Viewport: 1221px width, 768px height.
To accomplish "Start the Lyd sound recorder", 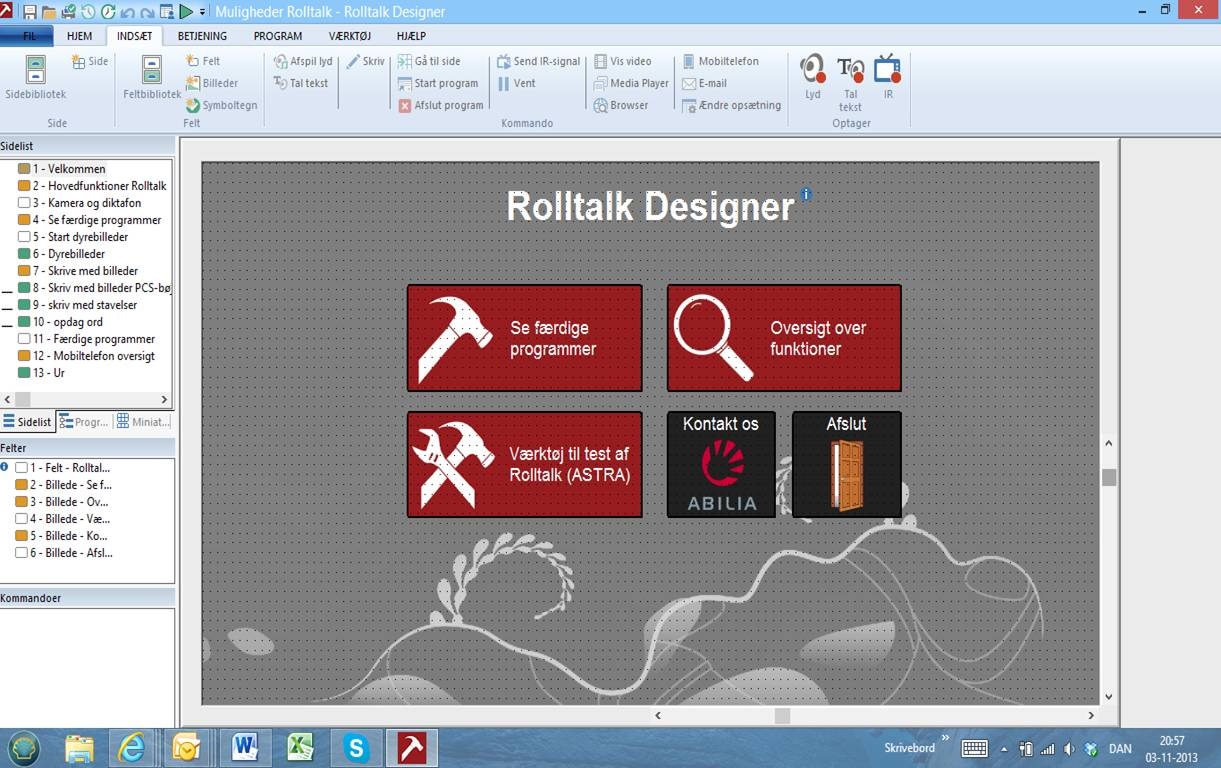I will (x=813, y=77).
